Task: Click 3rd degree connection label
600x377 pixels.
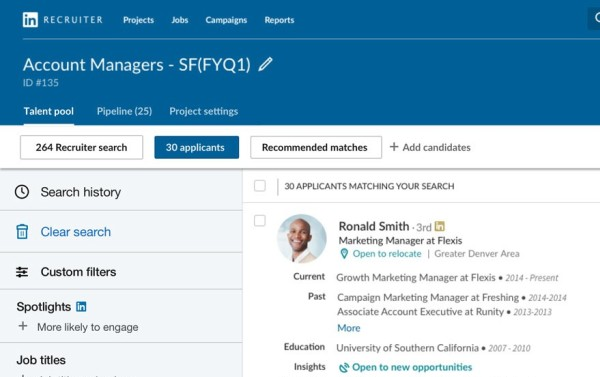Action: tap(424, 227)
